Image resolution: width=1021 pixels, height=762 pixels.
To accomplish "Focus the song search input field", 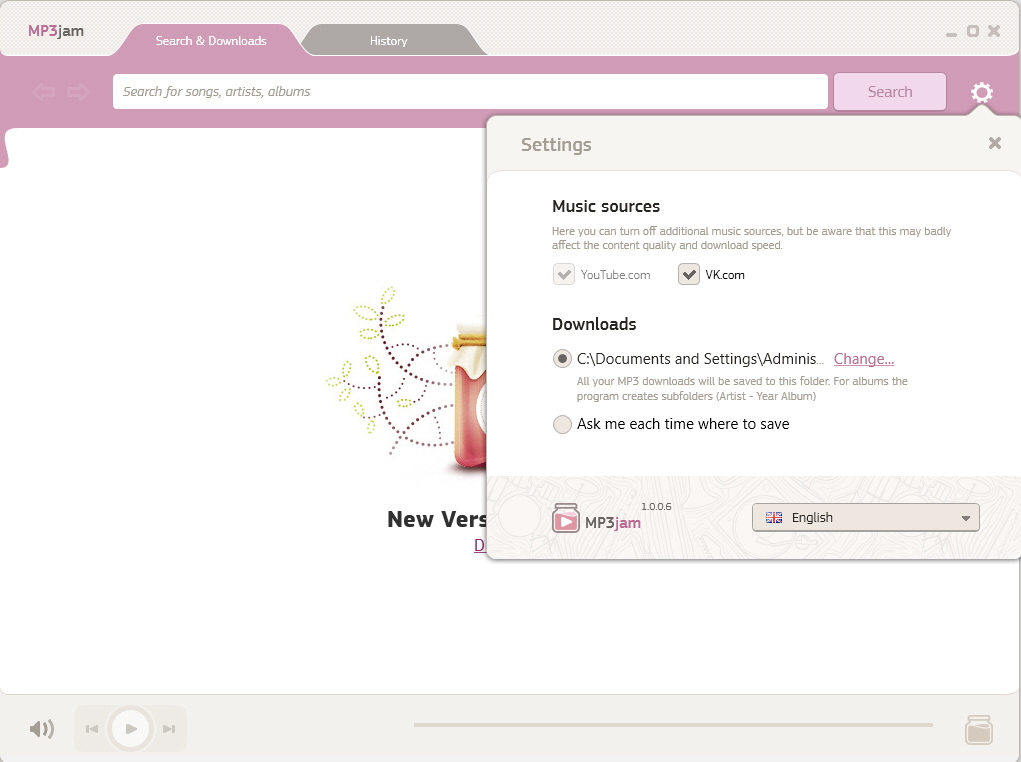I will tap(470, 92).
